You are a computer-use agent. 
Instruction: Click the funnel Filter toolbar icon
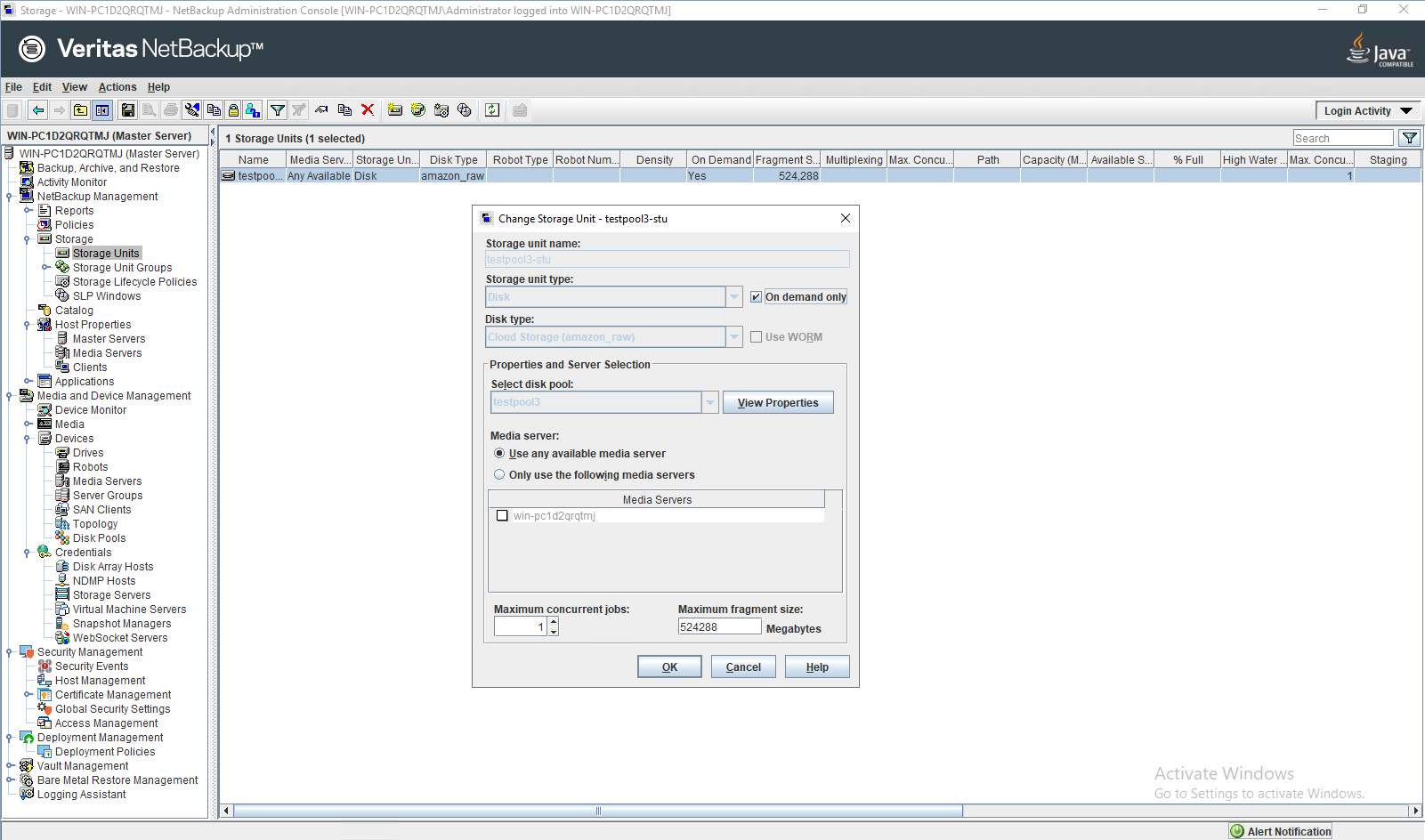tap(278, 110)
